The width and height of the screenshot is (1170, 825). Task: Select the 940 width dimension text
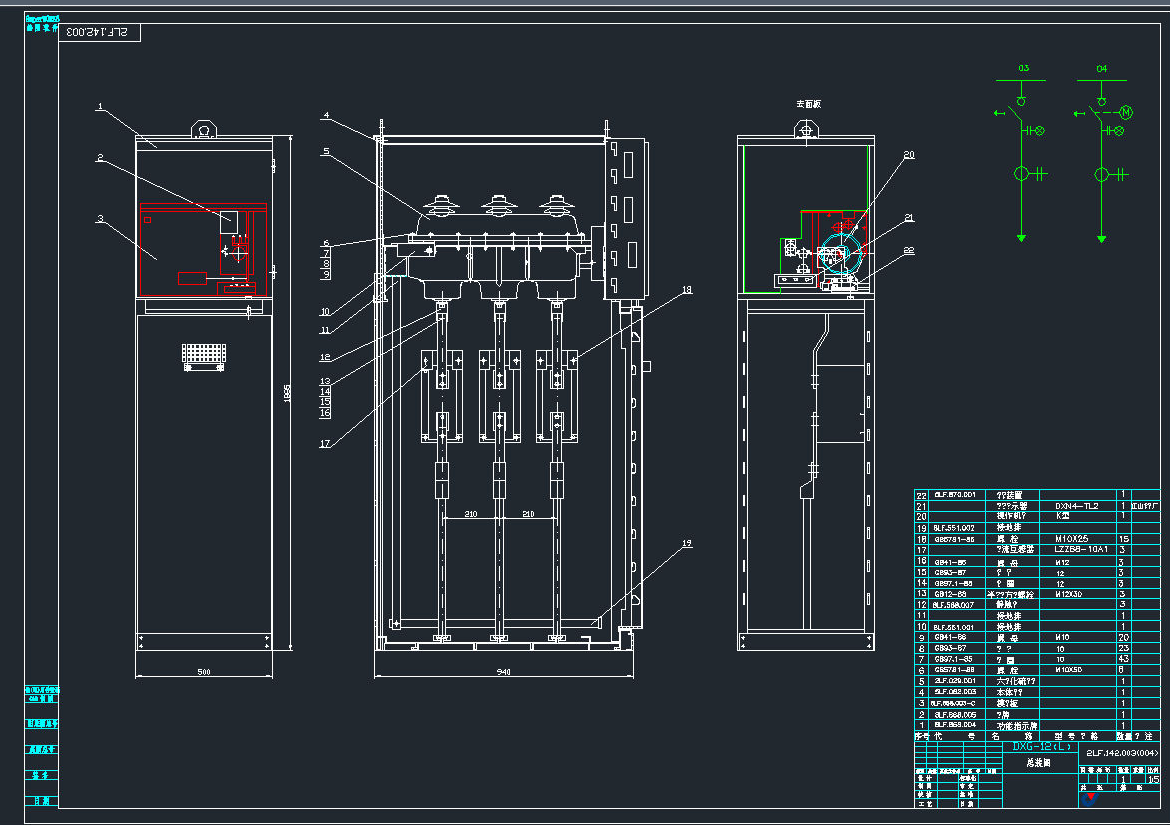504,672
